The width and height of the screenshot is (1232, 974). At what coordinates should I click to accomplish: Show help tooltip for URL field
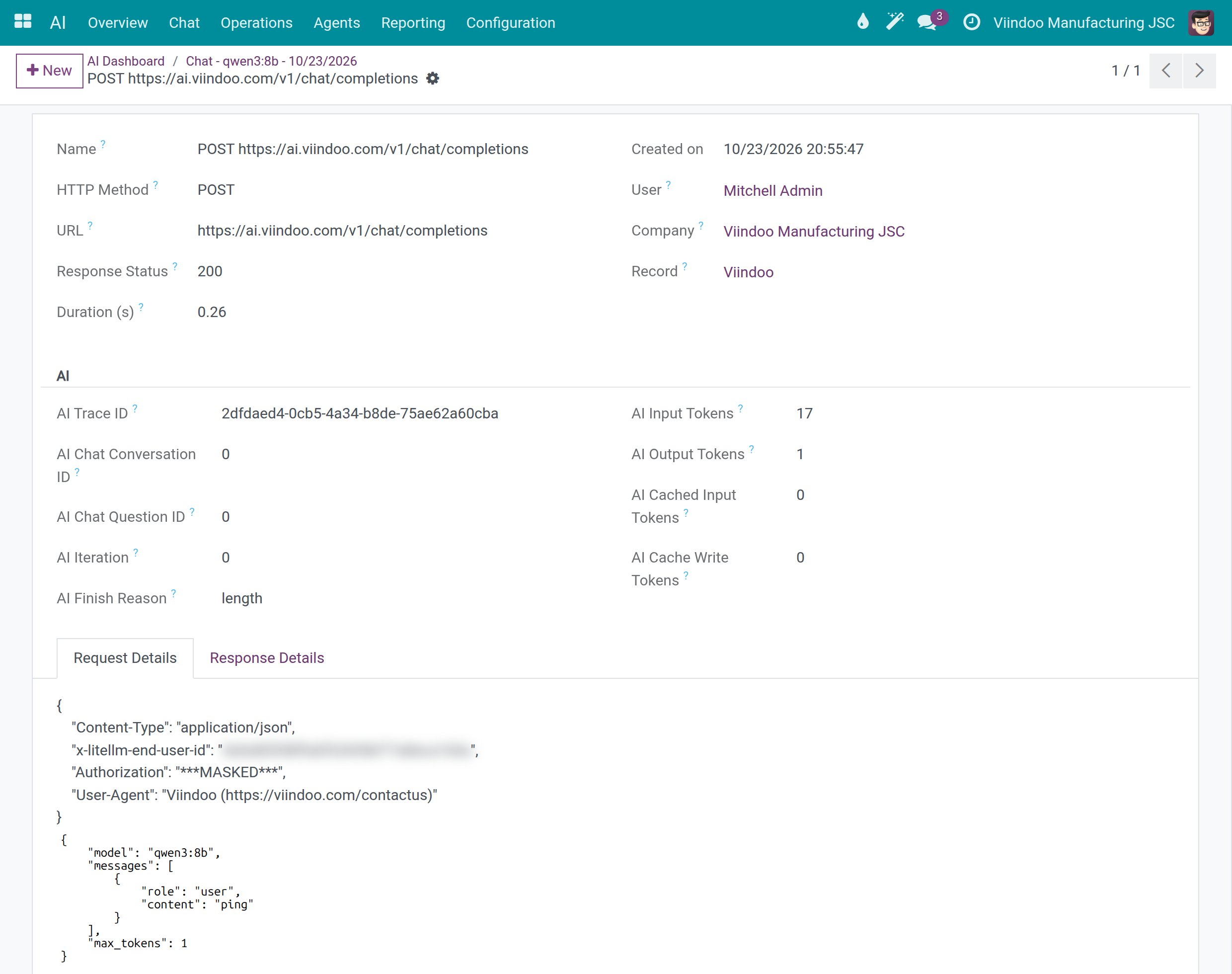click(x=90, y=225)
